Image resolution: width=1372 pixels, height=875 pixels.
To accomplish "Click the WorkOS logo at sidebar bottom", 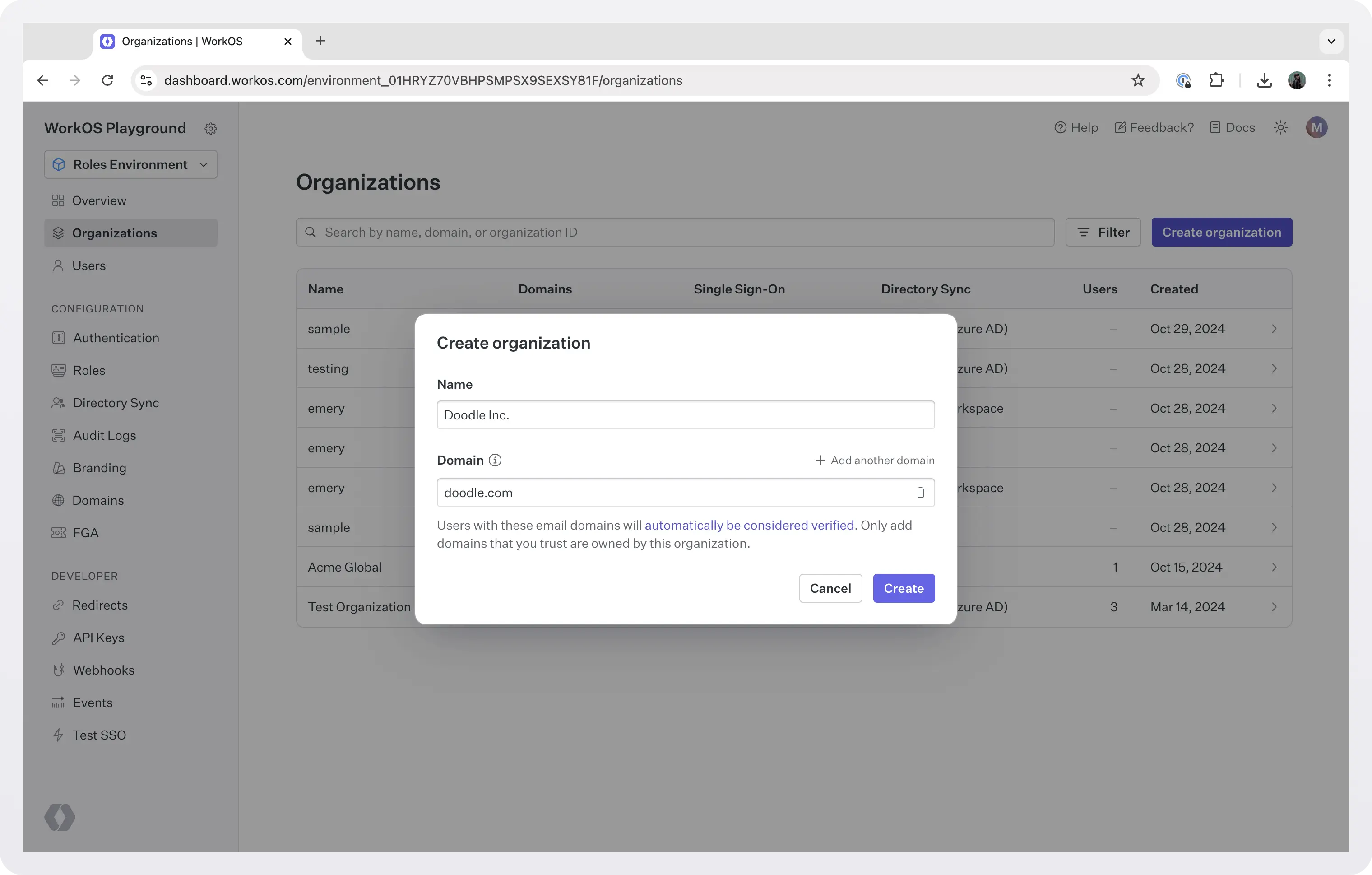I will coord(60,817).
